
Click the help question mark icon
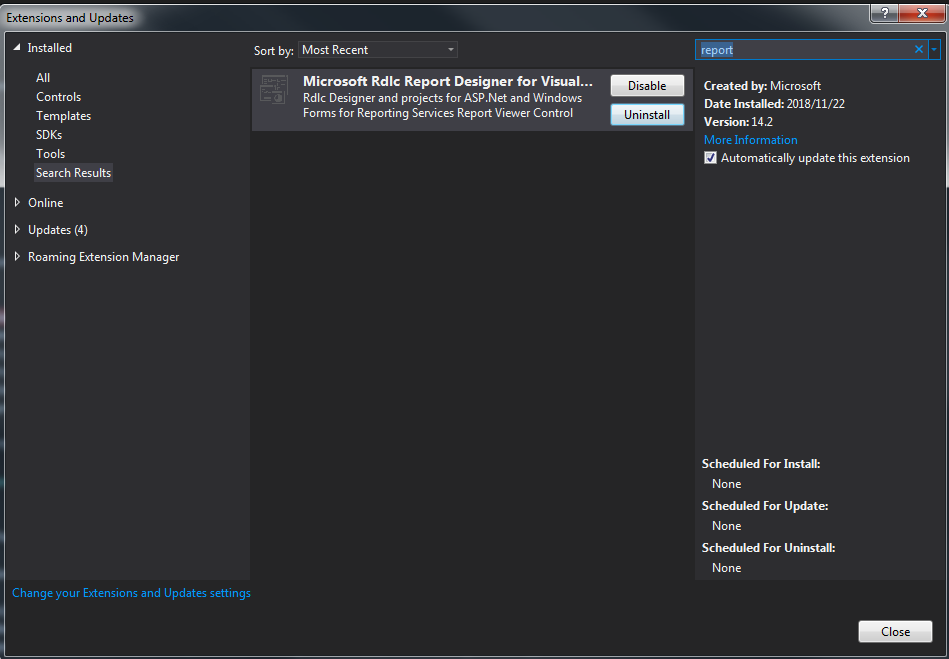(887, 13)
